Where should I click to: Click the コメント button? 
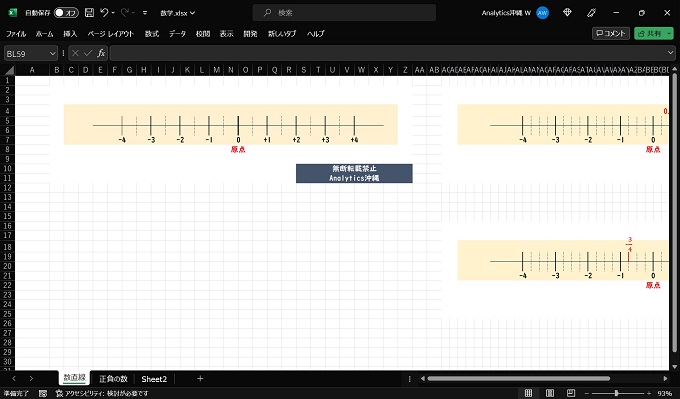(611, 33)
